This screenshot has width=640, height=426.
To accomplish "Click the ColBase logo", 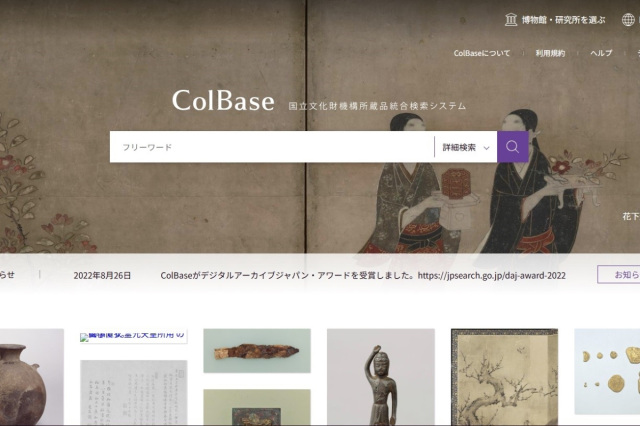I will tap(223, 100).
